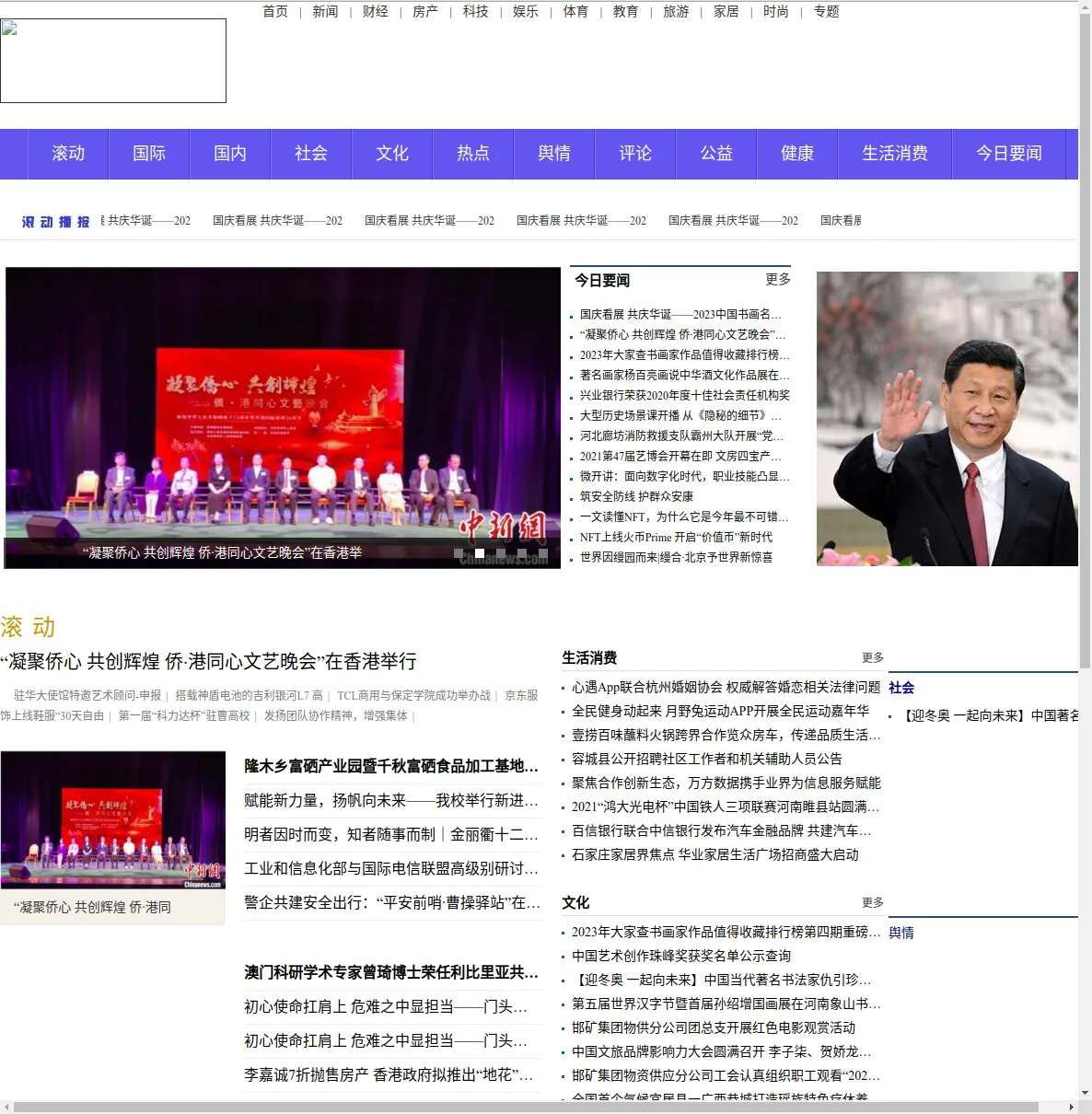
Task: Visit 旅游 in the top link bar
Action: click(676, 12)
